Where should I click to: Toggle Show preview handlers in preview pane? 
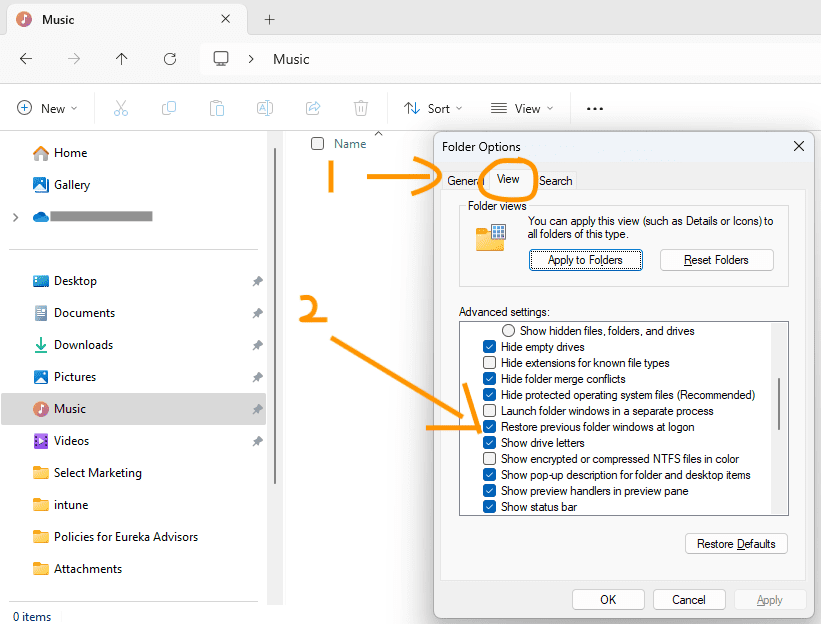[490, 491]
